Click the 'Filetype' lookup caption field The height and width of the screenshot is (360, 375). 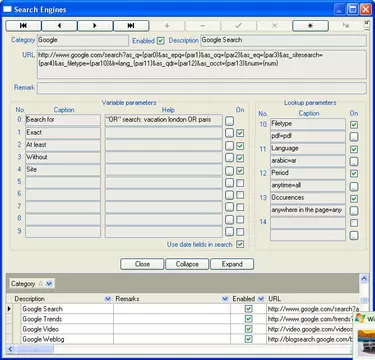[308, 124]
